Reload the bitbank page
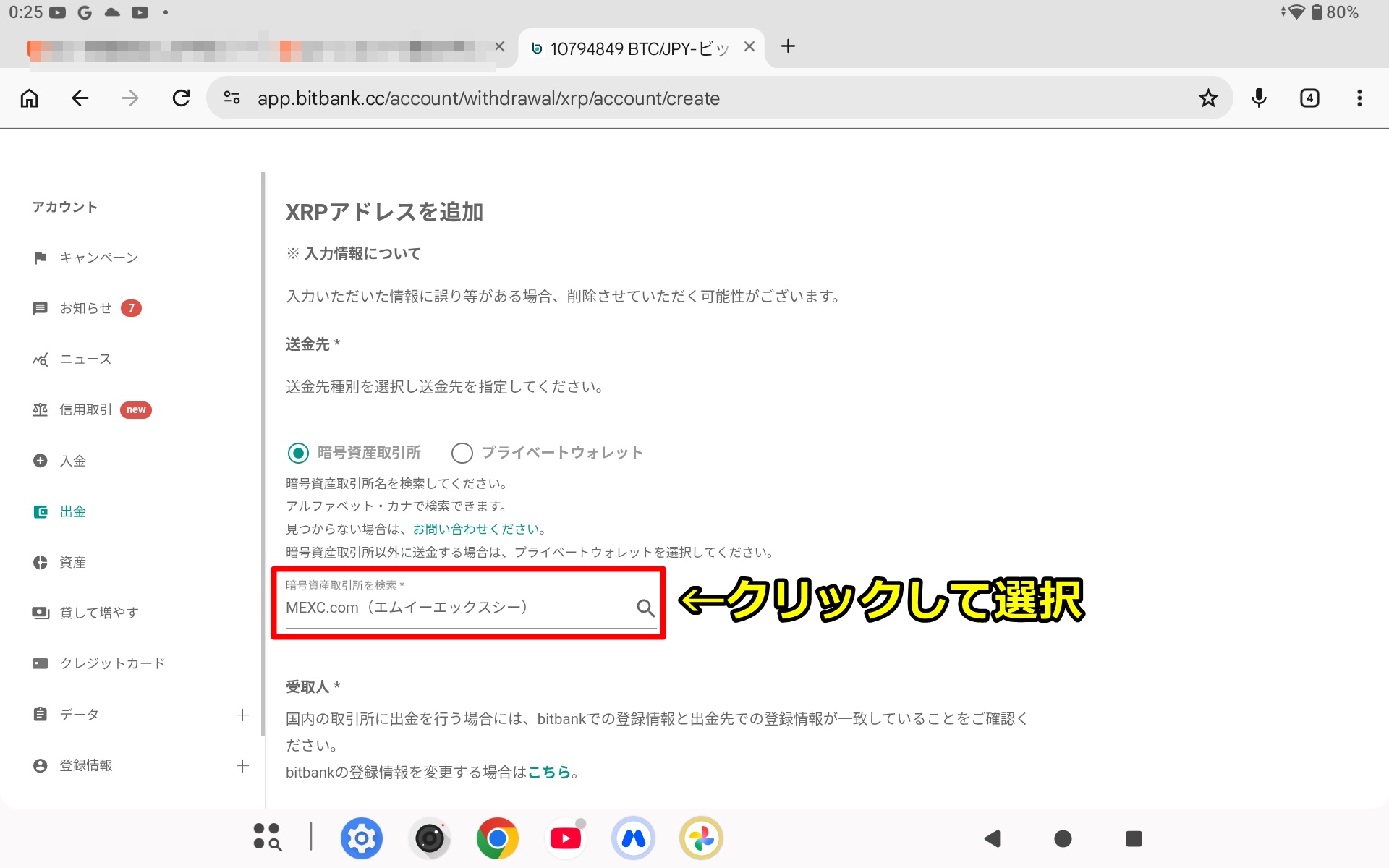The image size is (1389, 868). (x=181, y=98)
